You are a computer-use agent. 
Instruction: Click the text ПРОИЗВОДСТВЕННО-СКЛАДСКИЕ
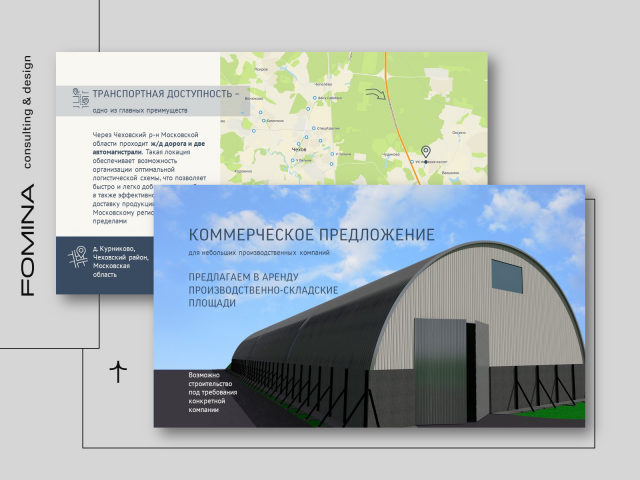pyautogui.click(x=263, y=290)
